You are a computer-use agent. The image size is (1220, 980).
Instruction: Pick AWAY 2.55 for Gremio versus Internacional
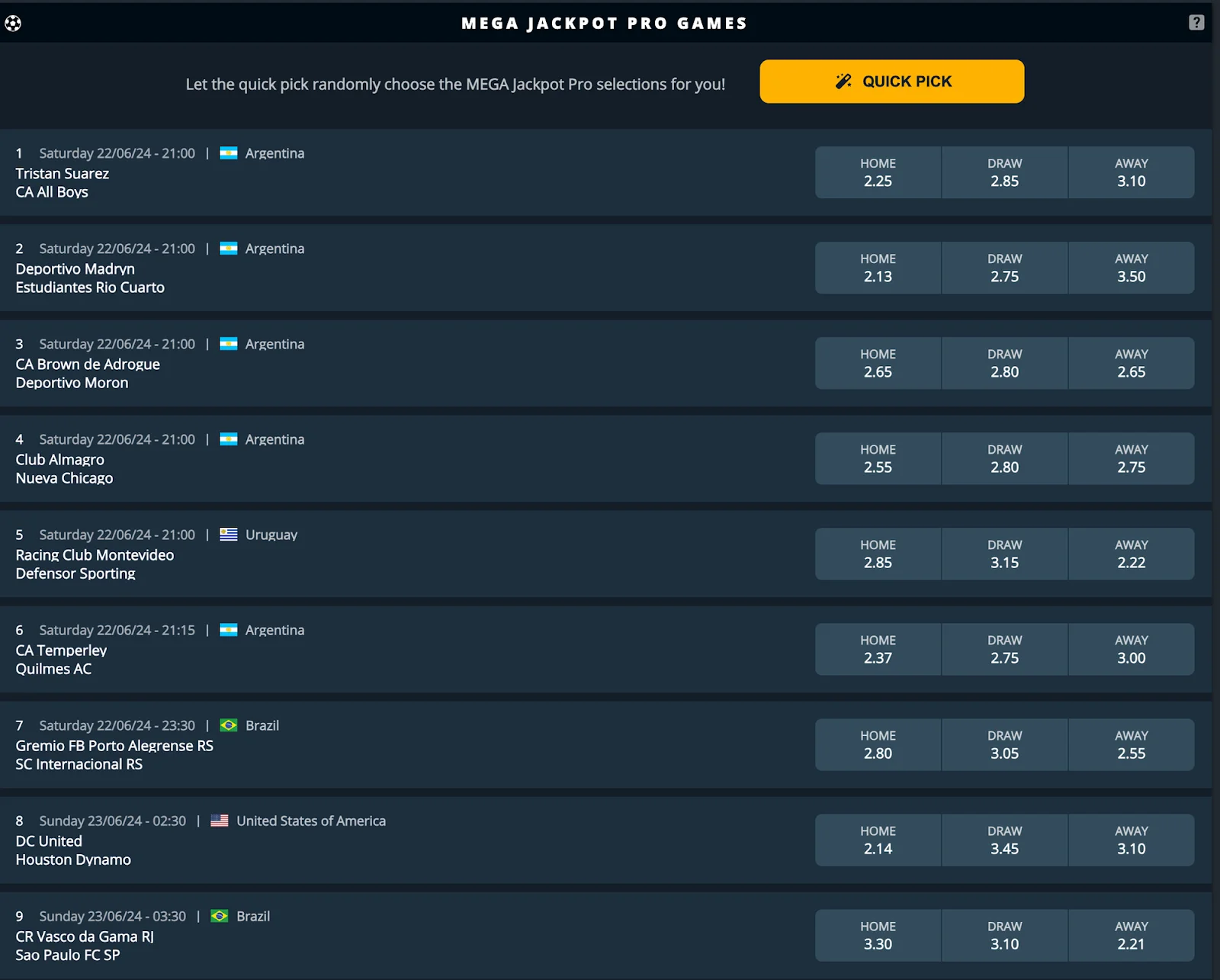click(1132, 744)
